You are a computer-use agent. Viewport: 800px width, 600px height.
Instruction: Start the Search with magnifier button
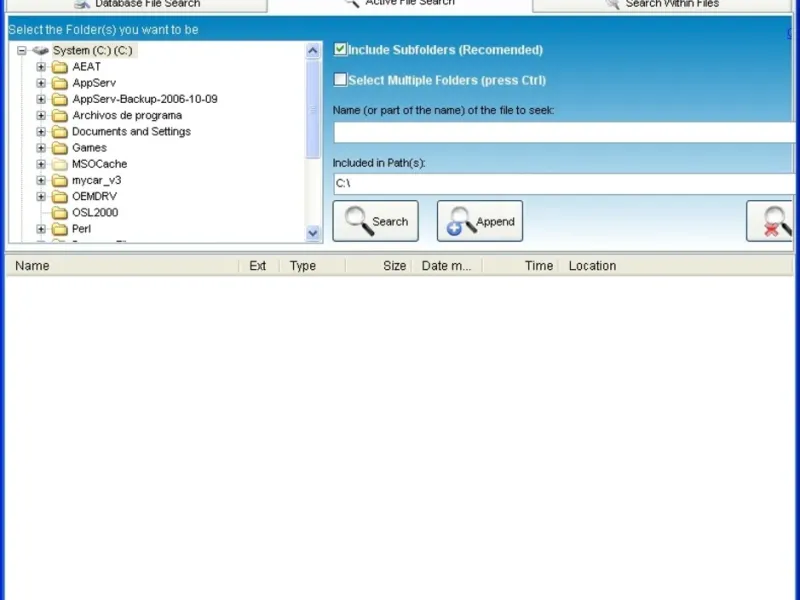376,221
